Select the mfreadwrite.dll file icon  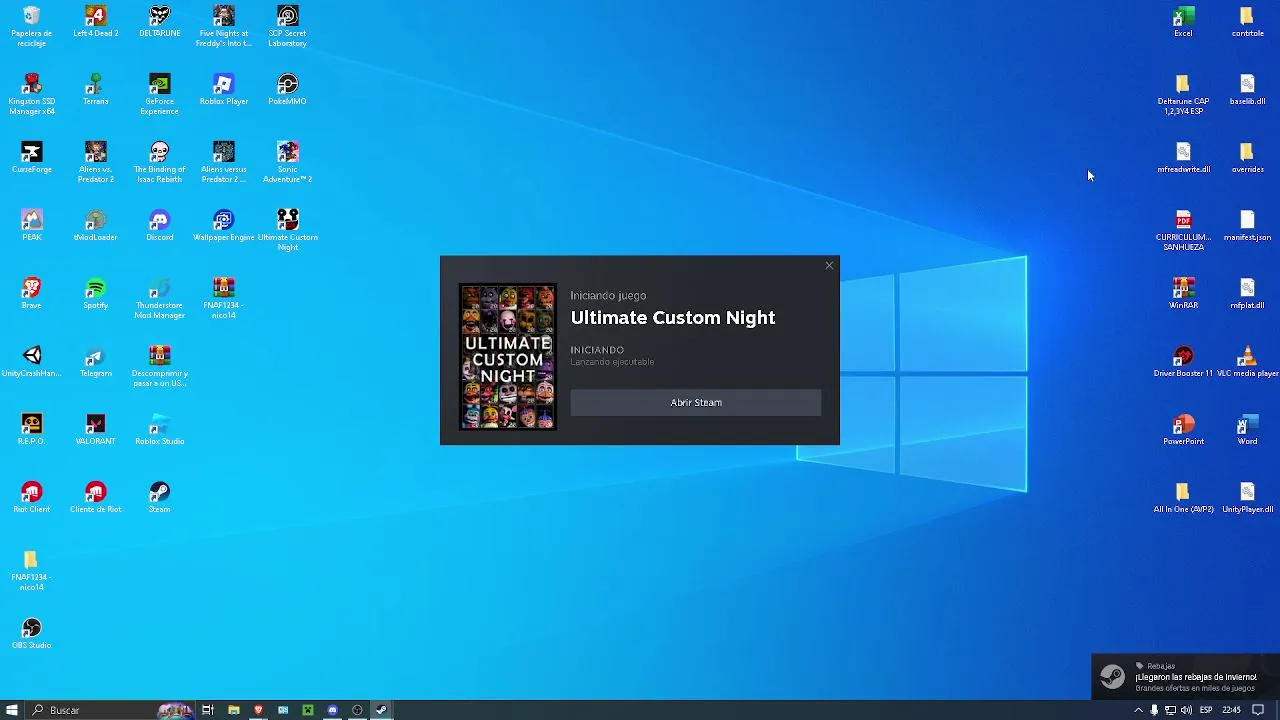click(1184, 158)
